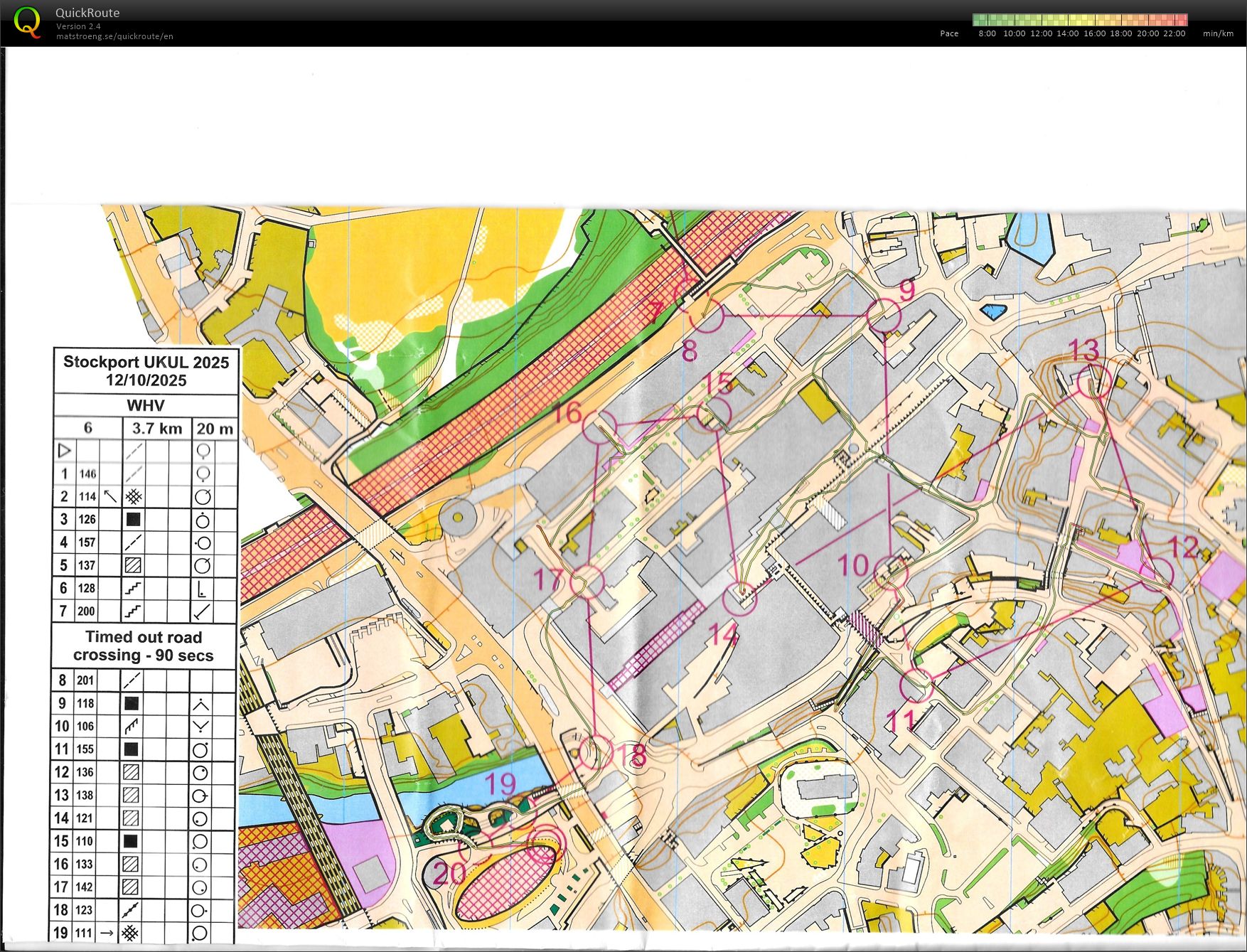Select control circle 13 on the map
1247x952 pixels.
point(1093,381)
